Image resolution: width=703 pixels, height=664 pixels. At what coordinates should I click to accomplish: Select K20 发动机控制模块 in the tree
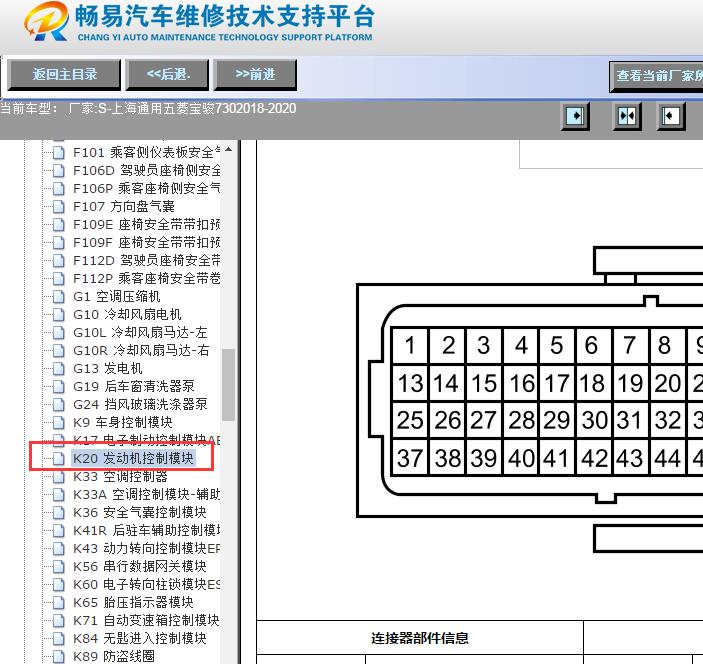(133, 458)
